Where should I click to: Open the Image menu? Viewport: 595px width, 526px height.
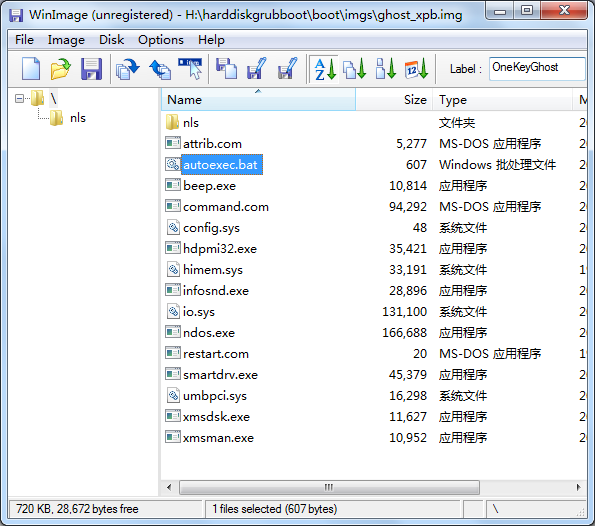66,39
